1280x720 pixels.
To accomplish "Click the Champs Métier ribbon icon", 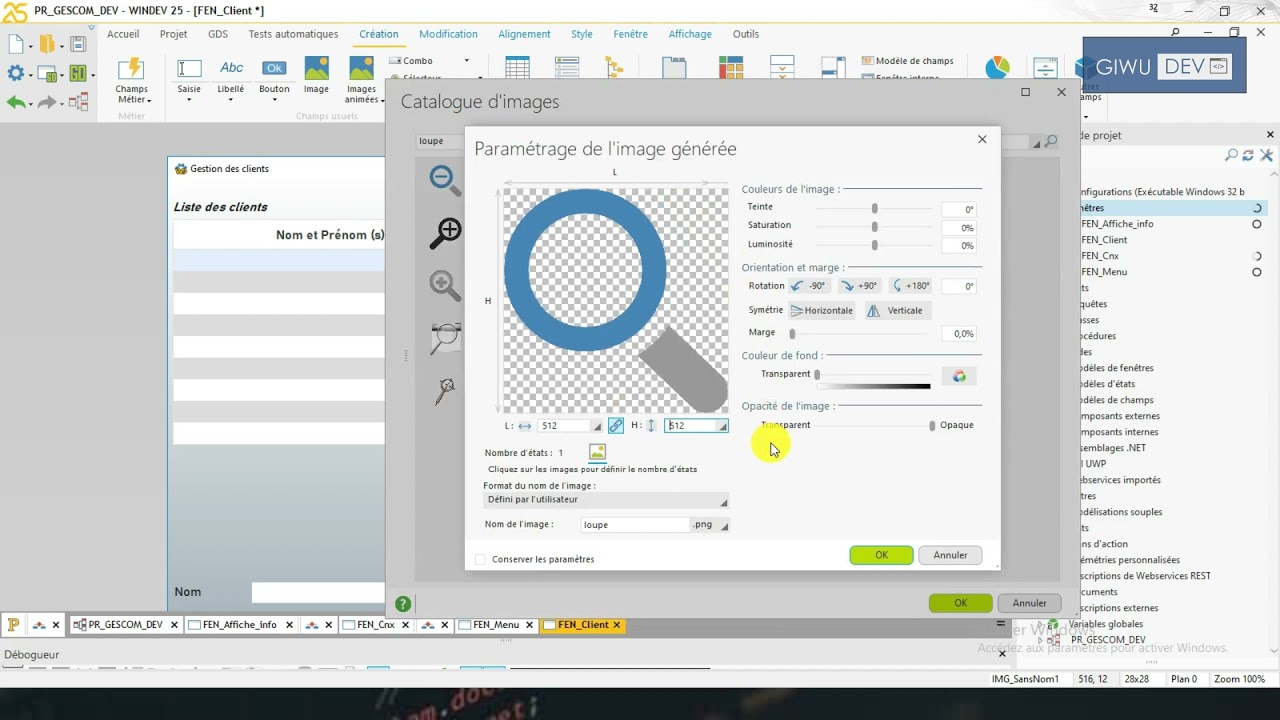I will [x=131, y=80].
